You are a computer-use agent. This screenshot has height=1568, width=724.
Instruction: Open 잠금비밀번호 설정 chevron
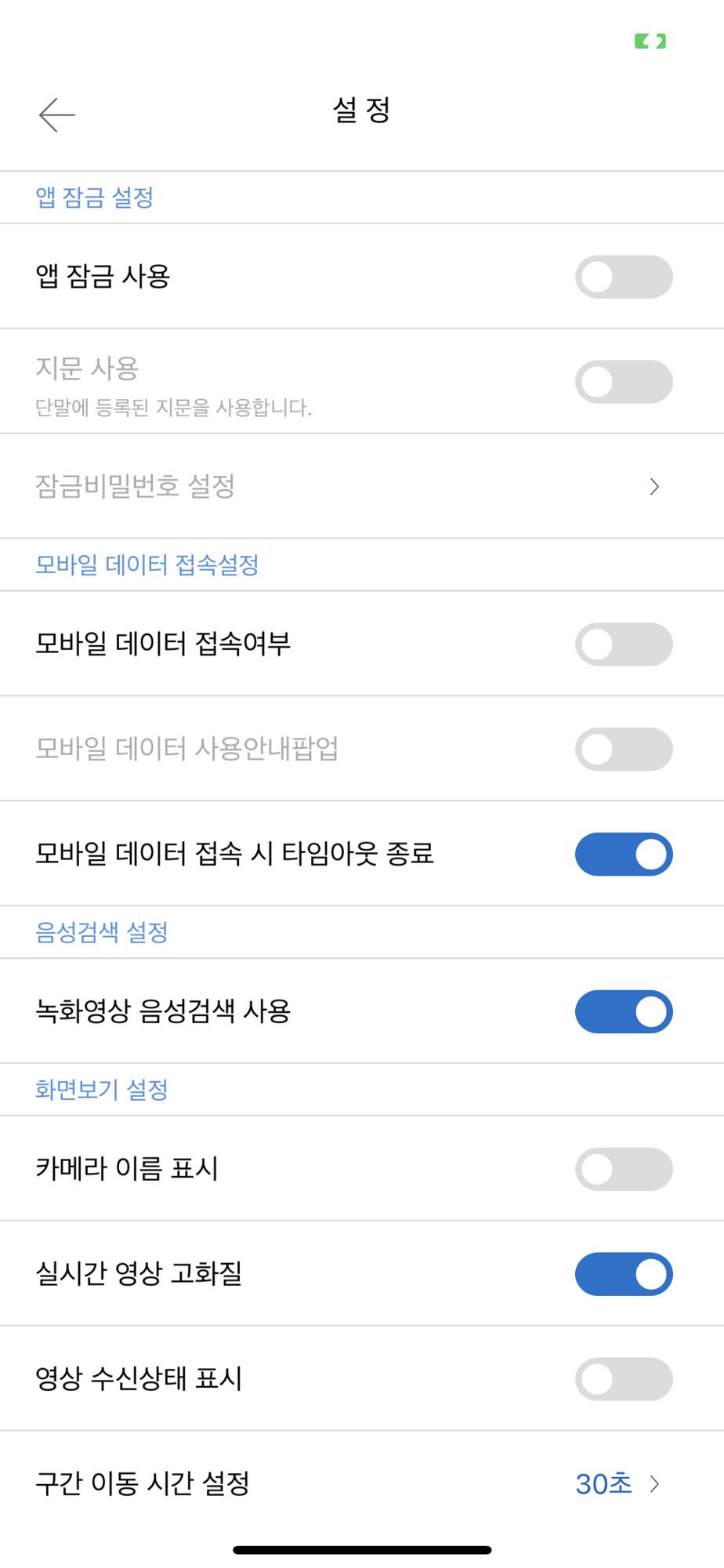[x=654, y=487]
